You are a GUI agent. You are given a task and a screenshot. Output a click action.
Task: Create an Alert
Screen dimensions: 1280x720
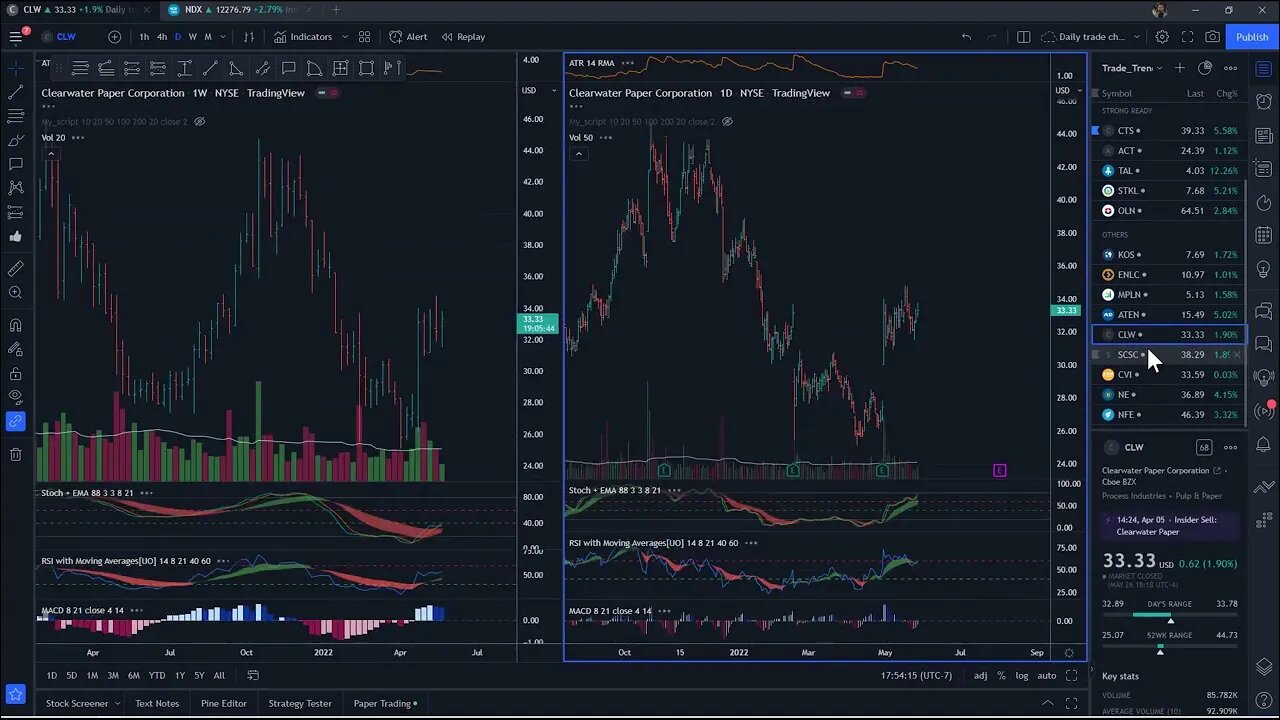click(x=408, y=37)
